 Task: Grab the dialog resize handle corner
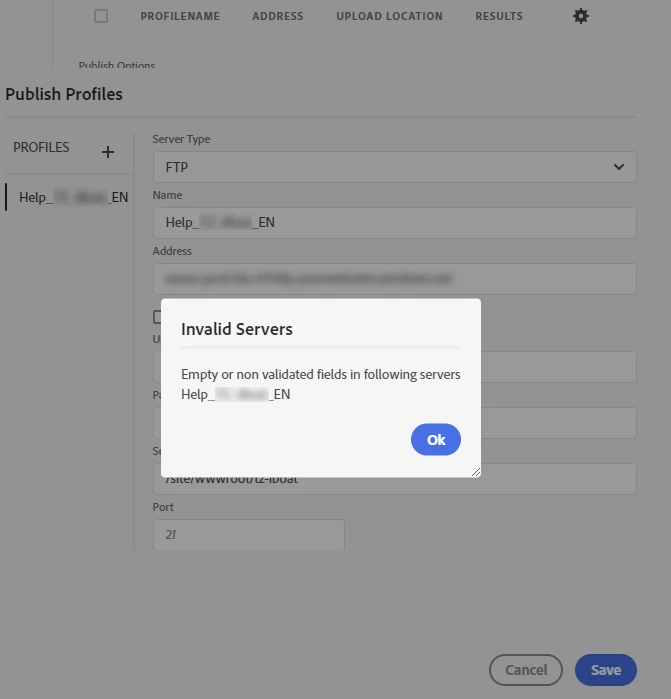[476, 472]
